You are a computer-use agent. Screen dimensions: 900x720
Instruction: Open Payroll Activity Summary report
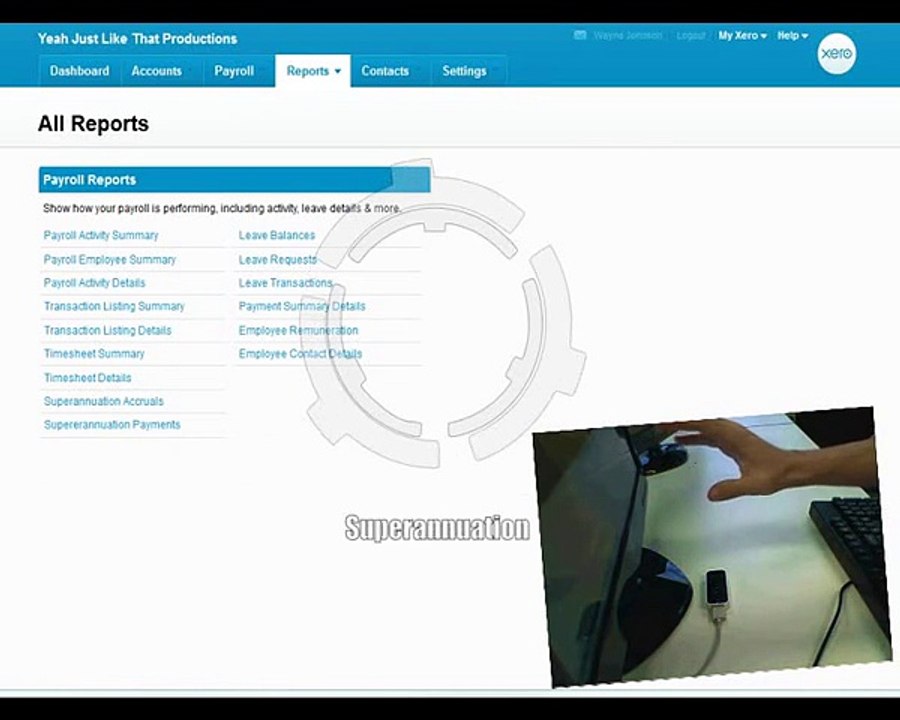(x=101, y=235)
